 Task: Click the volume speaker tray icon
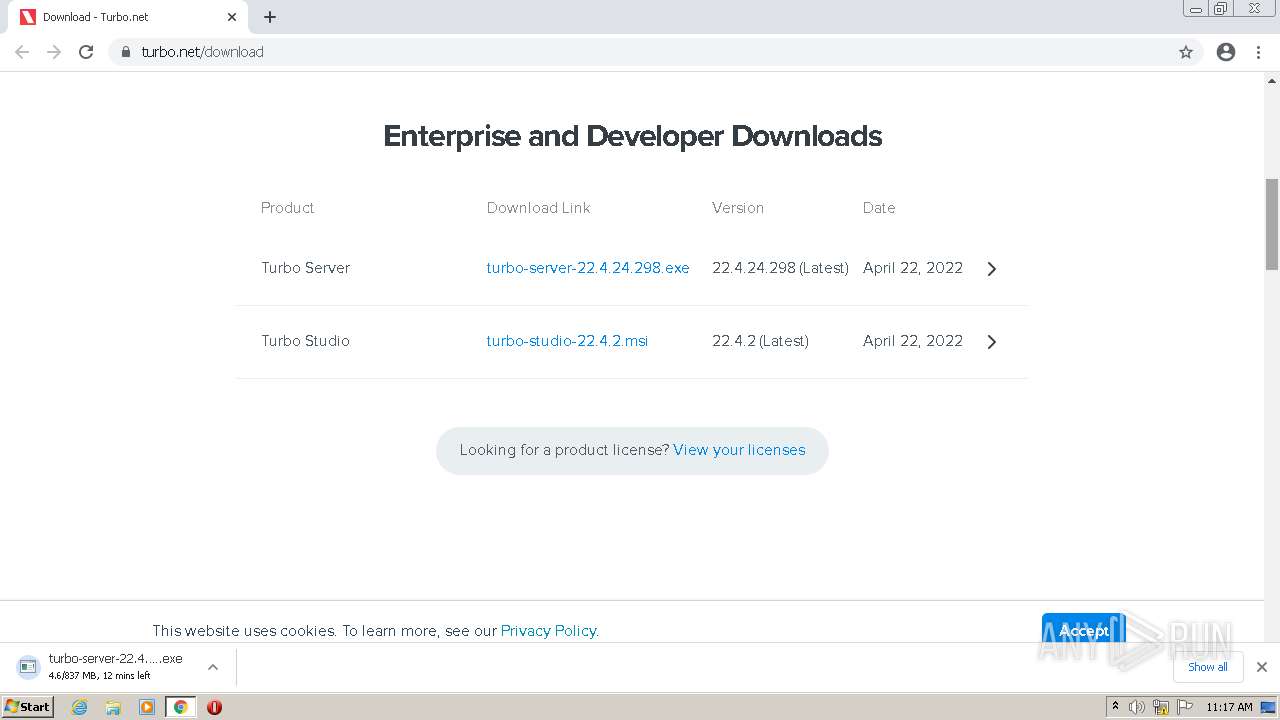(x=1137, y=707)
